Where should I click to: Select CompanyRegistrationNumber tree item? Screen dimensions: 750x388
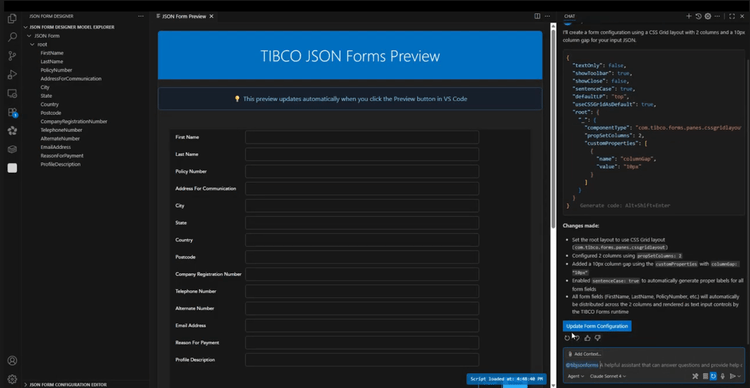point(74,122)
